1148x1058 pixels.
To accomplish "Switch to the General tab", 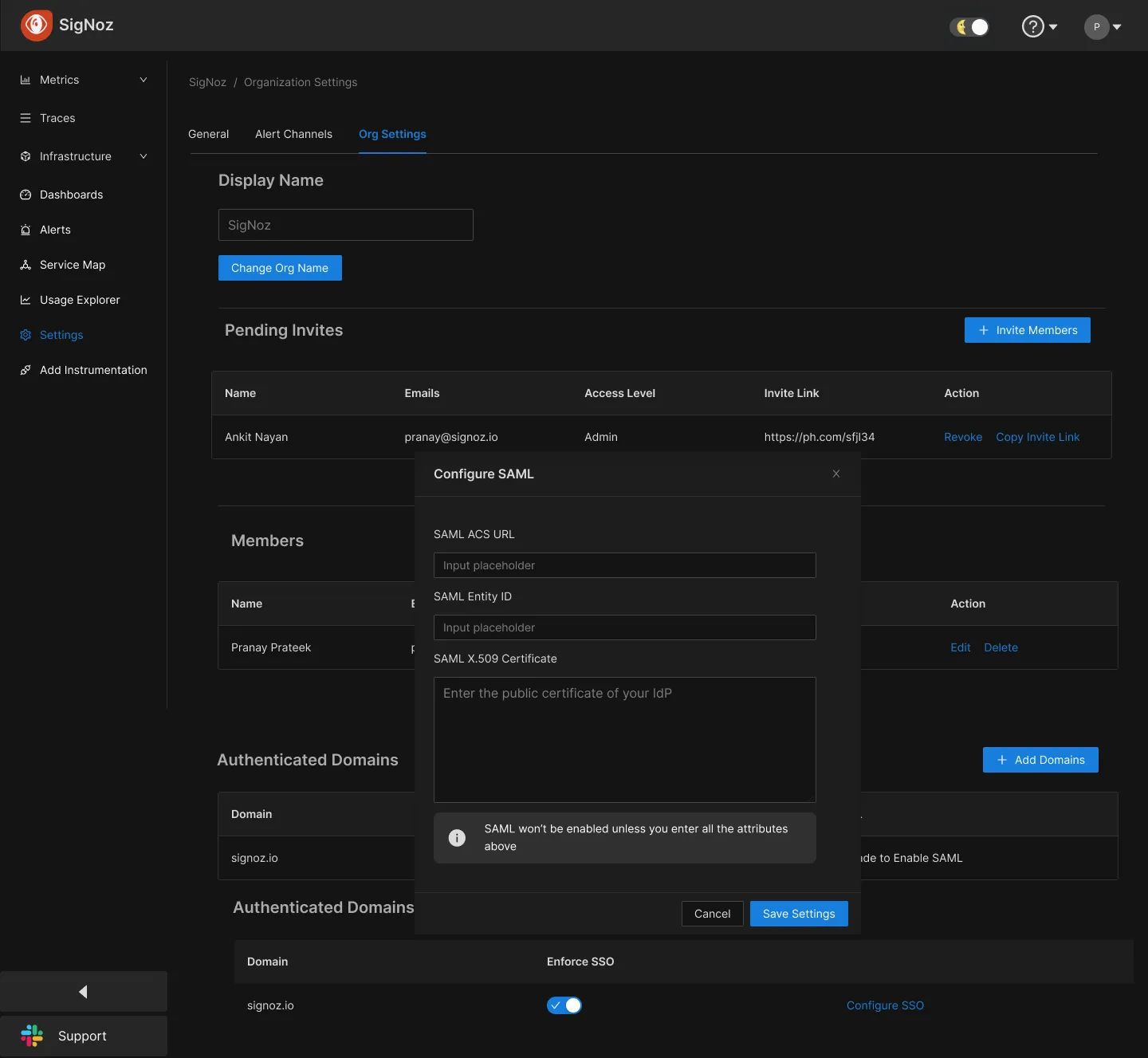I will (208, 134).
